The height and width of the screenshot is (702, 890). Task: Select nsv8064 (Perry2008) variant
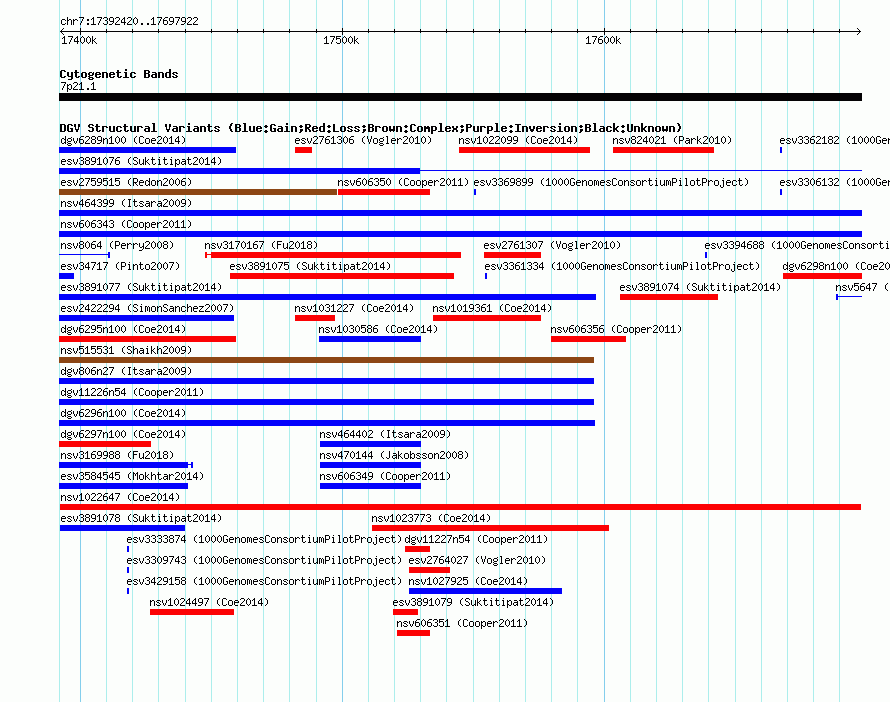(x=117, y=245)
